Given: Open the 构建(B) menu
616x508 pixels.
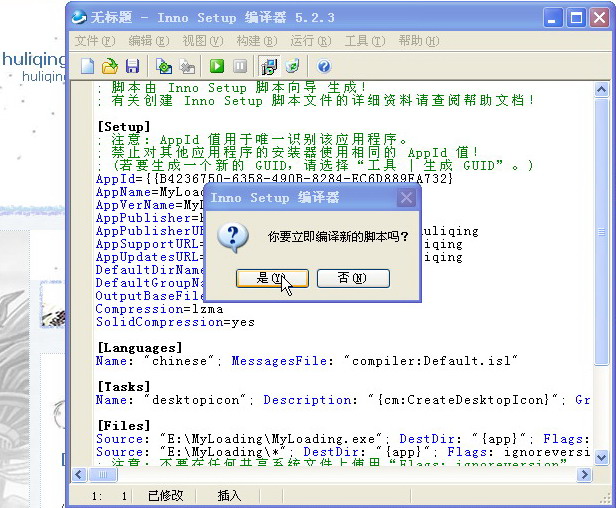Looking at the screenshot, I should (x=257, y=40).
